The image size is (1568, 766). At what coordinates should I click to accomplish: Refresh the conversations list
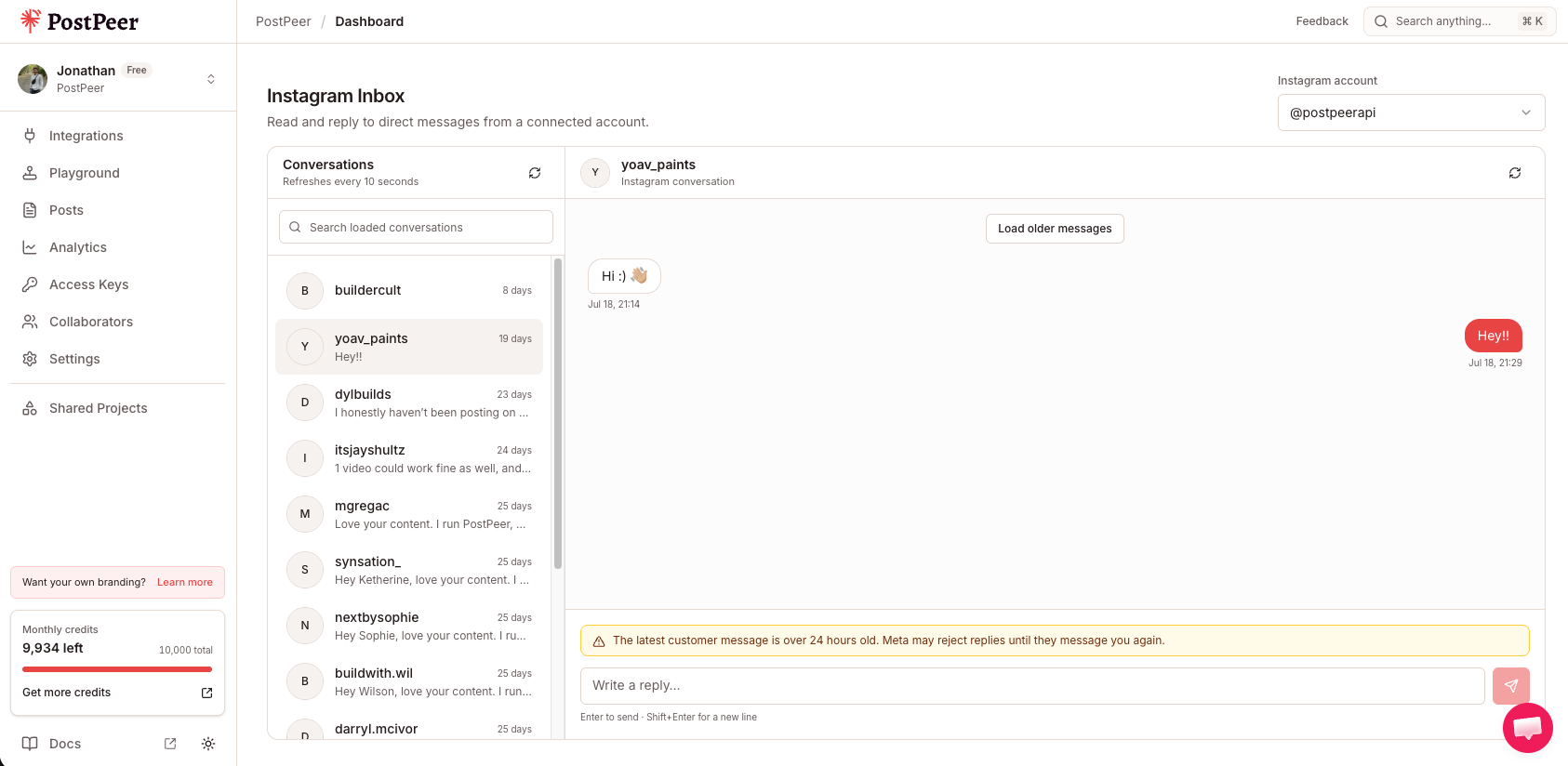click(x=535, y=173)
